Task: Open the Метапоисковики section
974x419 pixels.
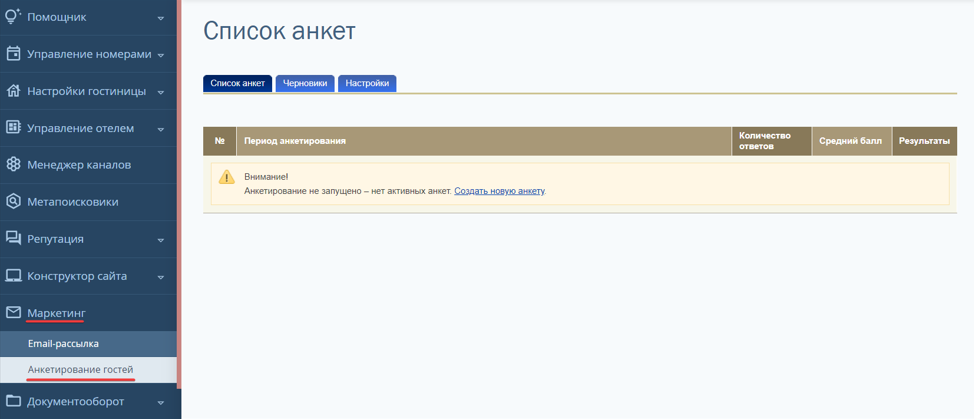Action: pyautogui.click(x=88, y=202)
